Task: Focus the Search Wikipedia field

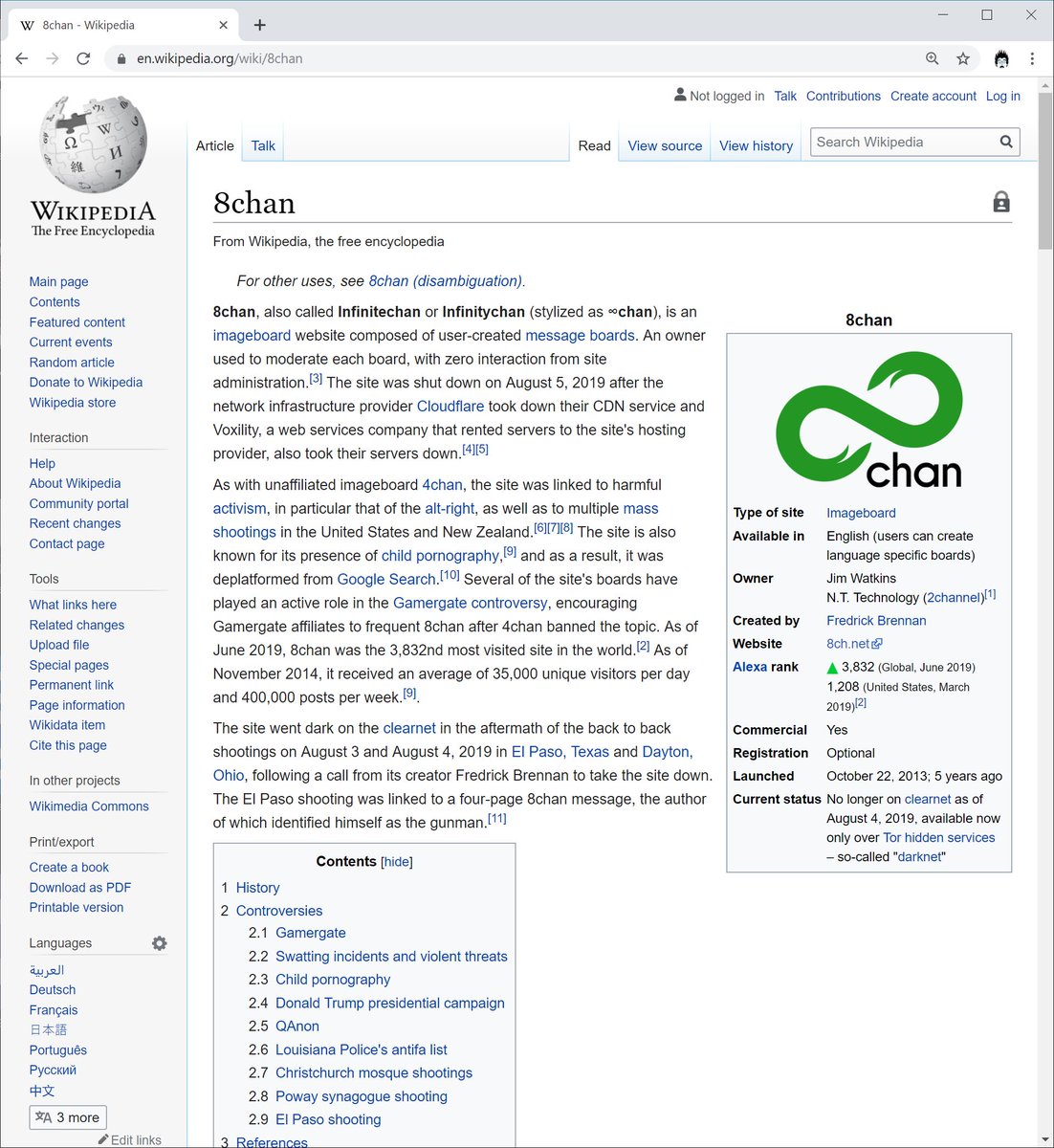Action: pyautogui.click(x=904, y=142)
